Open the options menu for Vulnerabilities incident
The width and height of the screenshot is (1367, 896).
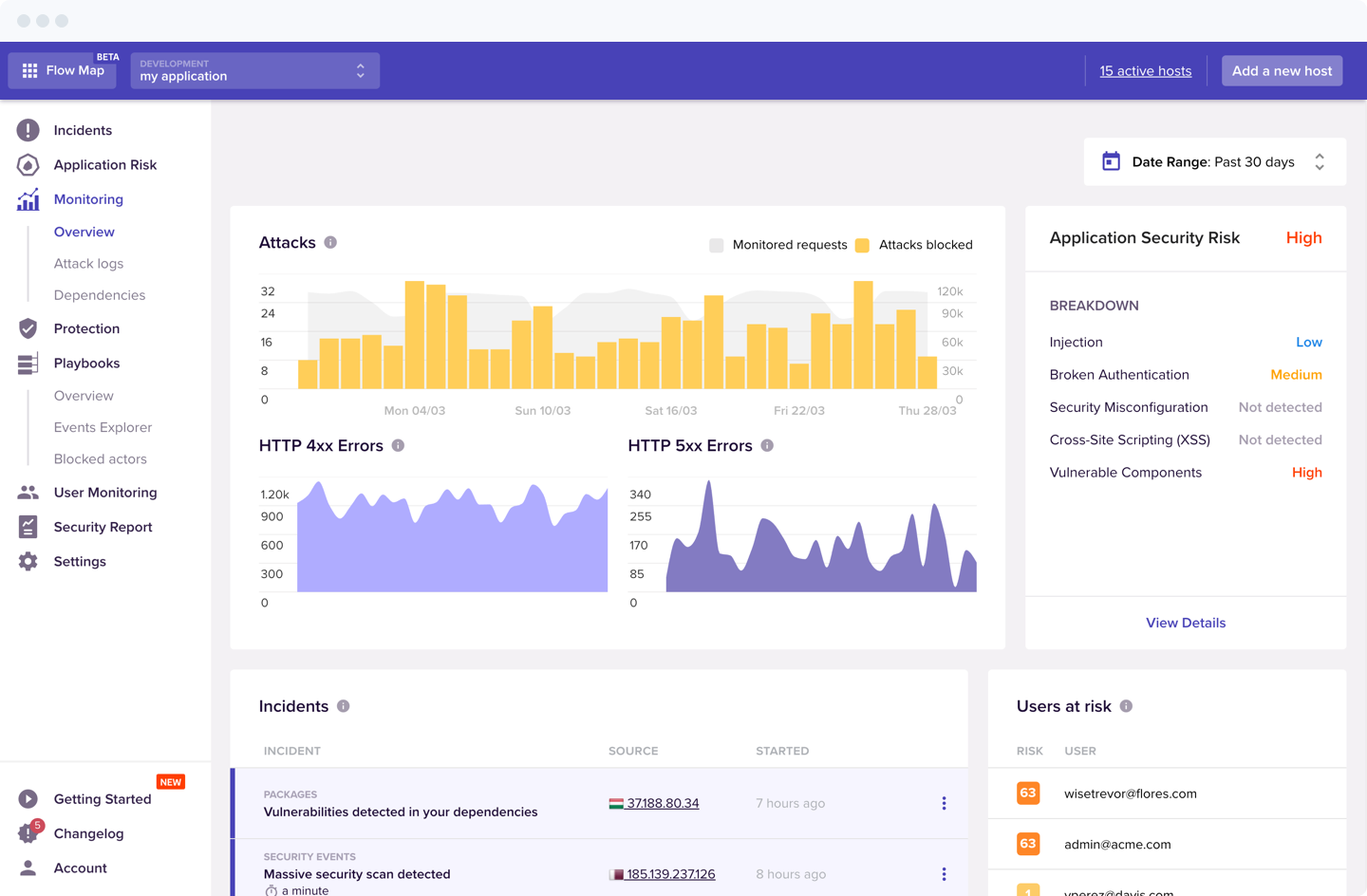(944, 804)
